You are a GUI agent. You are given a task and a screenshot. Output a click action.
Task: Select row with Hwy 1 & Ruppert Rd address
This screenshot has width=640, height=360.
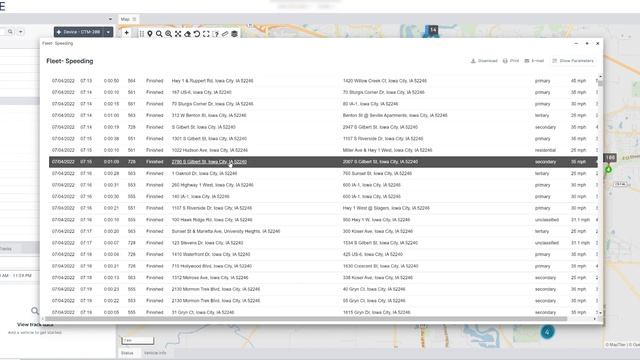pos(323,81)
